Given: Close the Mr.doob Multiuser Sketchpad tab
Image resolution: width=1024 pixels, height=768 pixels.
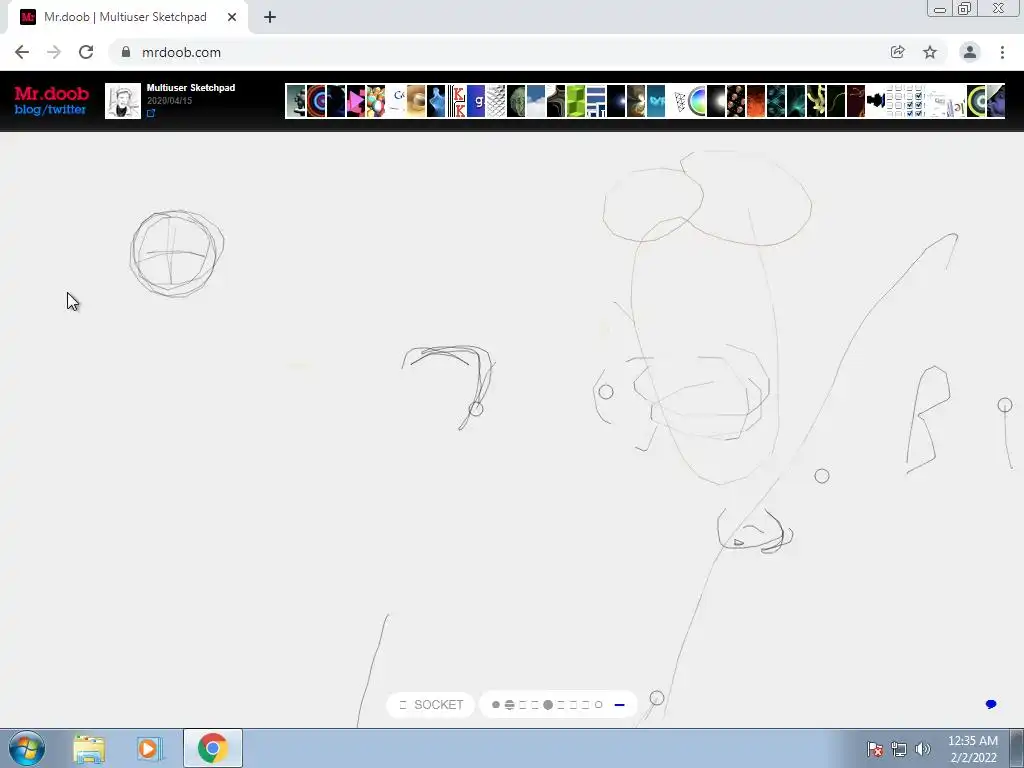Looking at the screenshot, I should click(232, 17).
